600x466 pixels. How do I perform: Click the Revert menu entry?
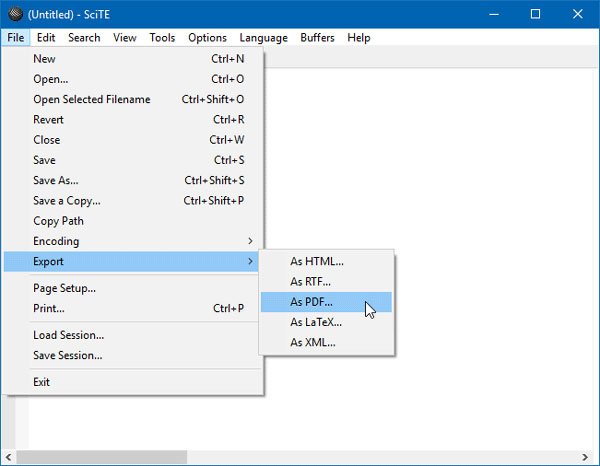point(132,120)
